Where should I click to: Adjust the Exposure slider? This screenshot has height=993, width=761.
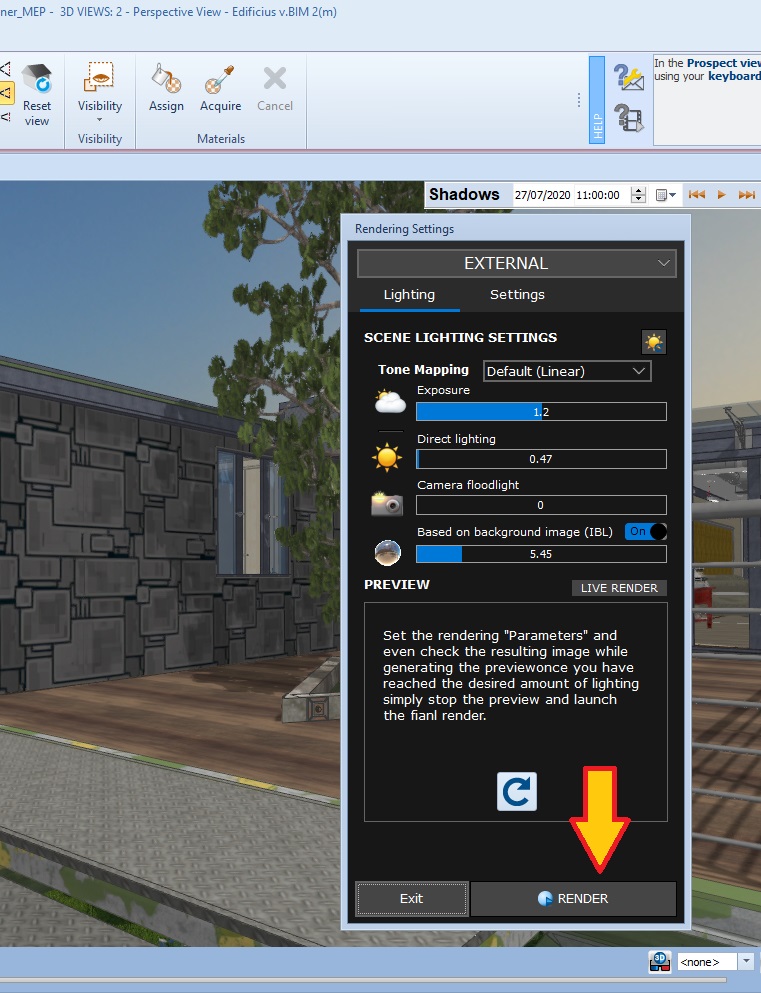point(541,412)
